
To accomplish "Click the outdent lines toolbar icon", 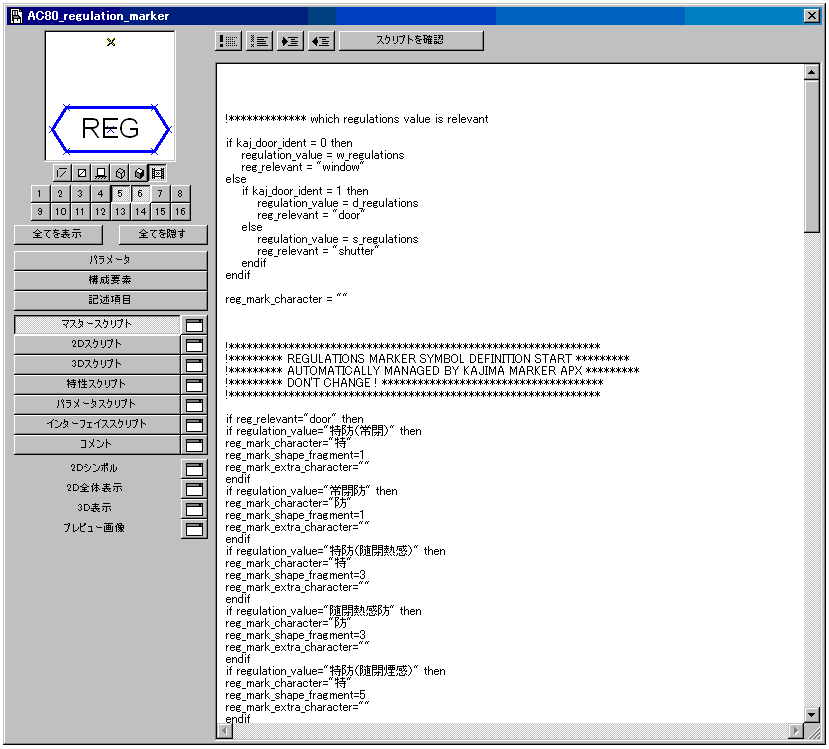I will 321,41.
